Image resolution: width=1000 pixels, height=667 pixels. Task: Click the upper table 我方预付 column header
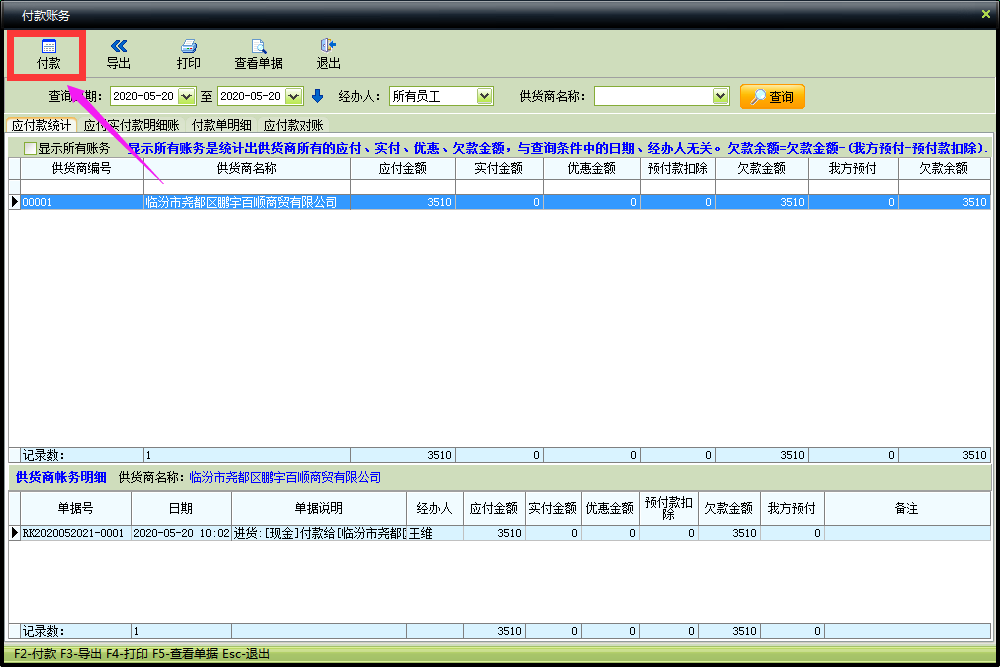pyautogui.click(x=853, y=168)
